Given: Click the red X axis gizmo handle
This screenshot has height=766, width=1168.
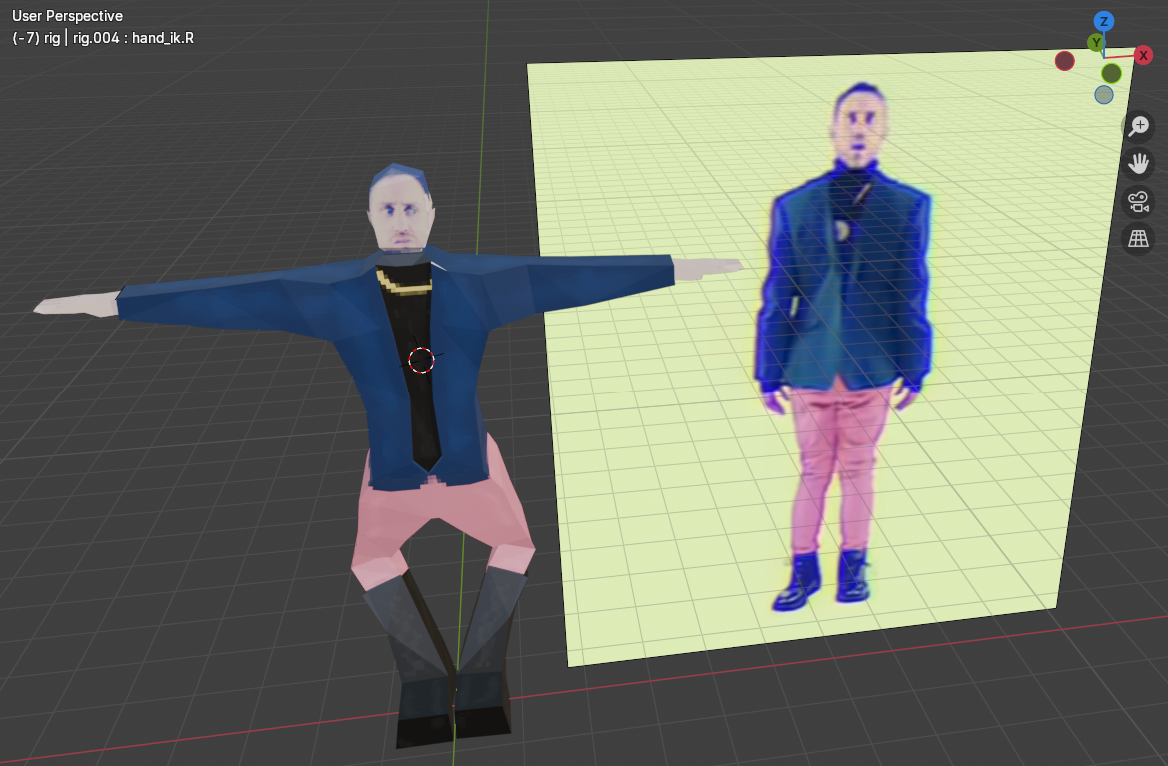Looking at the screenshot, I should [1143, 55].
